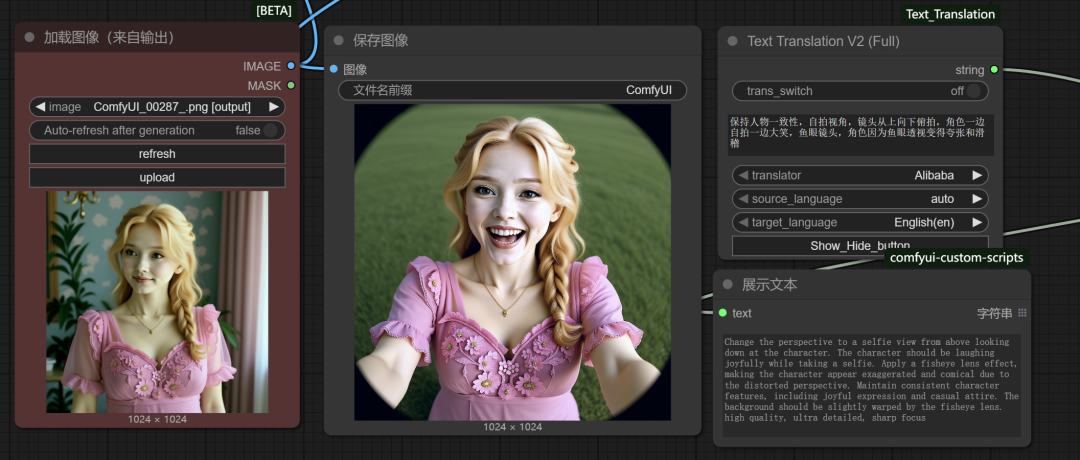This screenshot has height=460, width=1080.
Task: Click Text Translation V2 (Full) title
Action: point(823,41)
